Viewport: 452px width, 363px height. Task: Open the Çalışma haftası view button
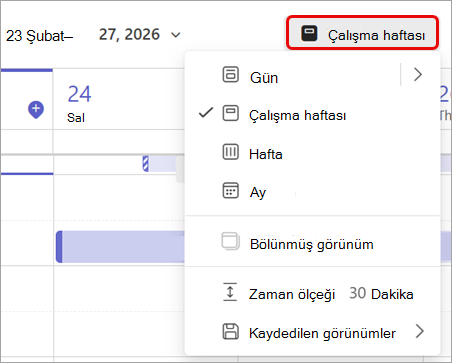click(x=362, y=33)
